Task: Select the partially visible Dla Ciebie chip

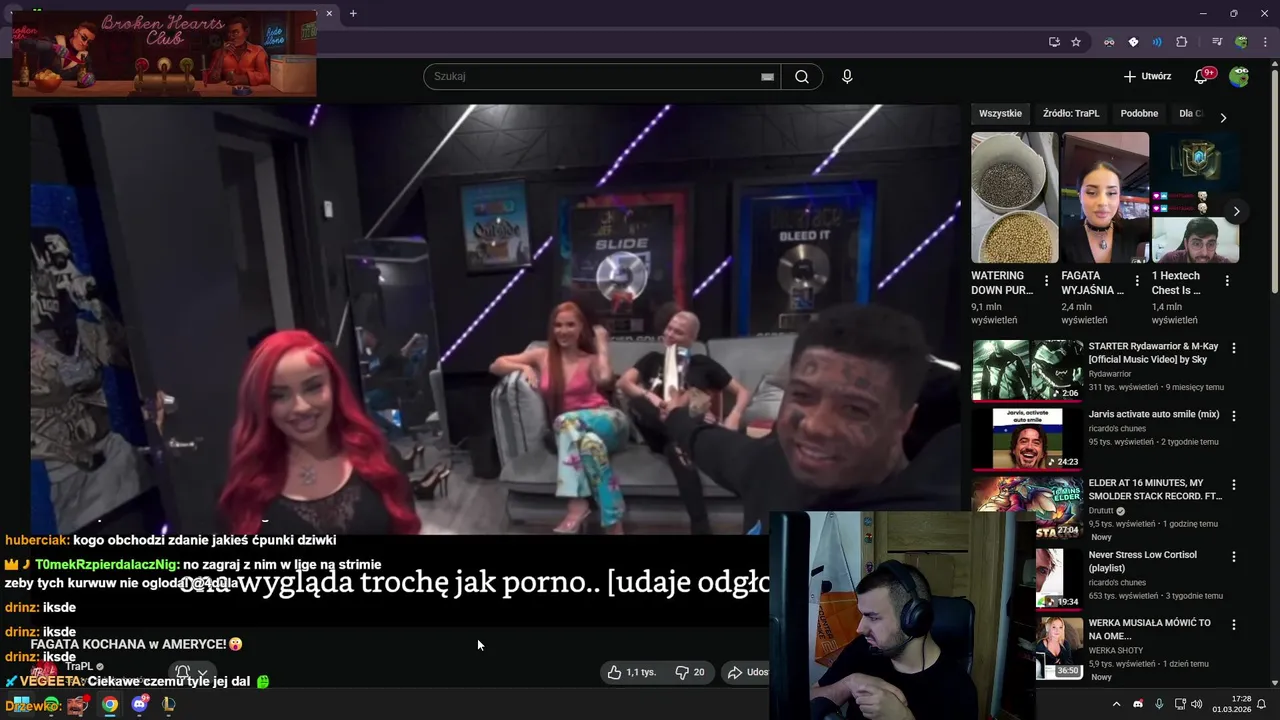Action: coord(1190,114)
